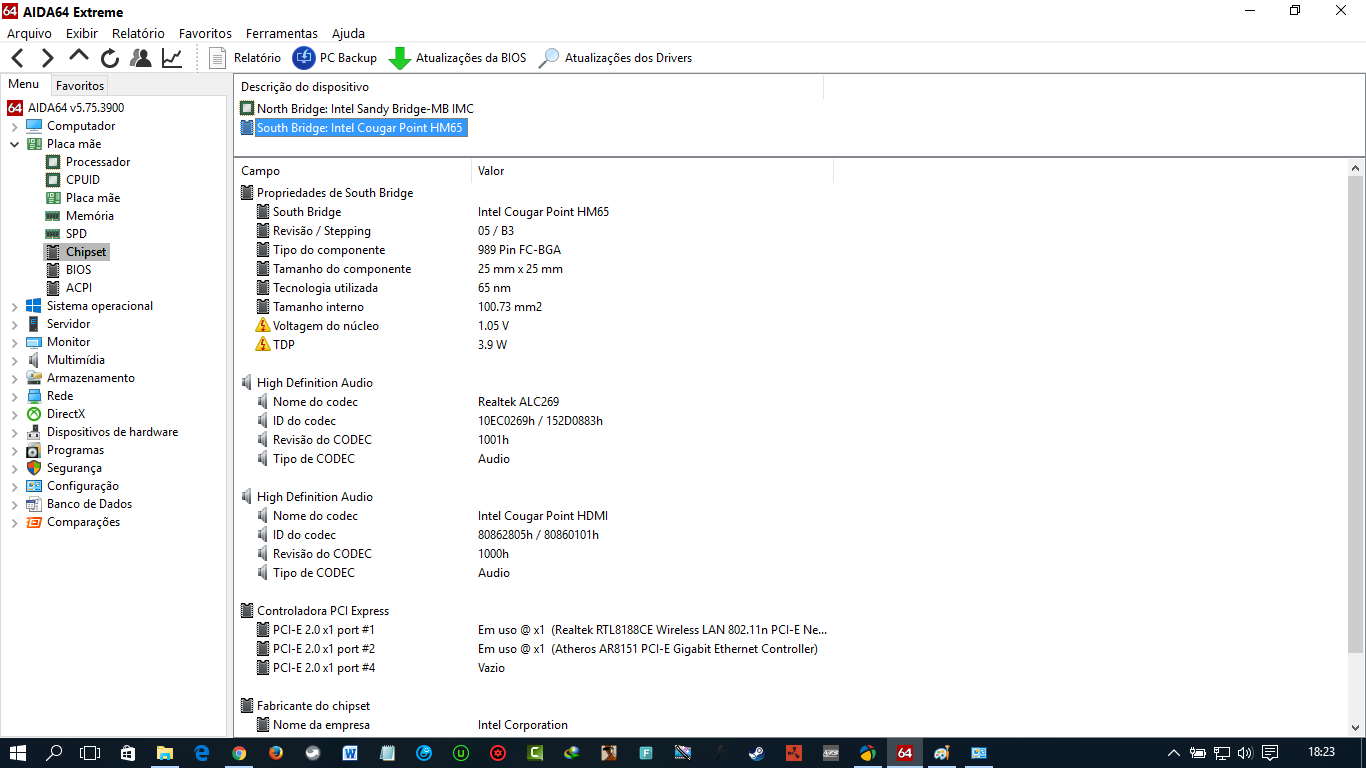Expand the Computador tree node

coord(15,126)
